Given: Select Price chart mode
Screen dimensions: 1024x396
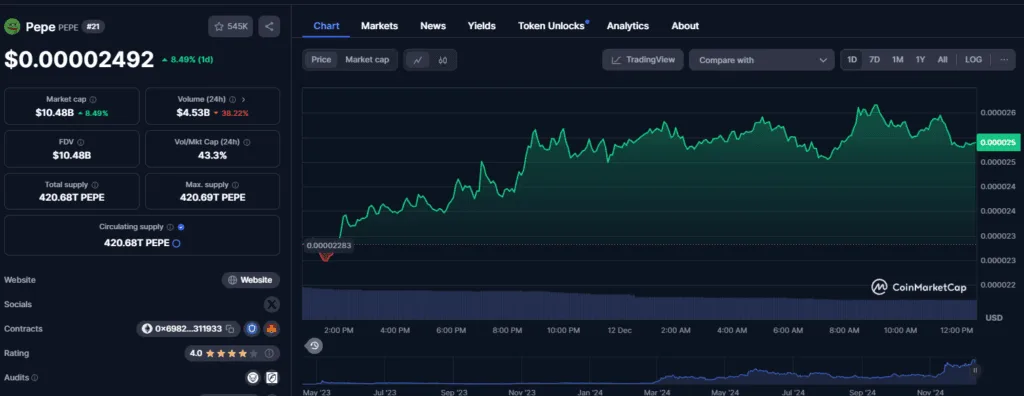Looking at the screenshot, I should [x=321, y=59].
